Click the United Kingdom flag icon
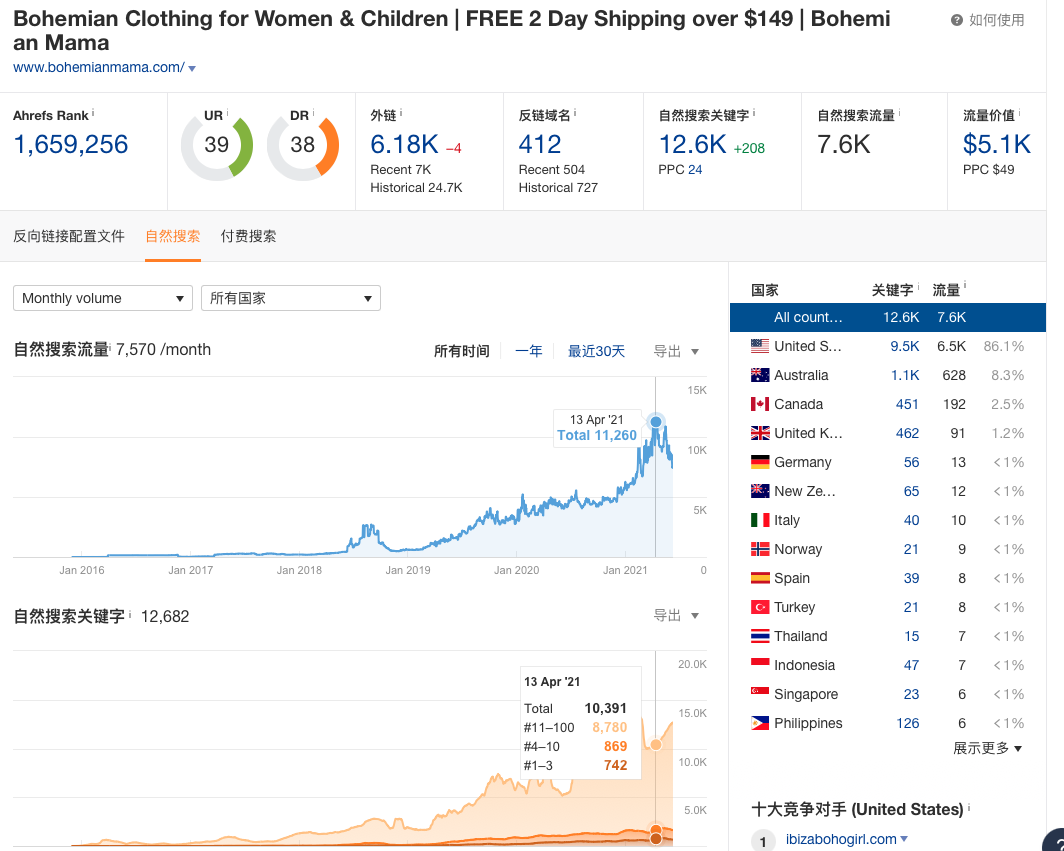Viewport: 1064px width, 851px height. pyautogui.click(x=760, y=433)
